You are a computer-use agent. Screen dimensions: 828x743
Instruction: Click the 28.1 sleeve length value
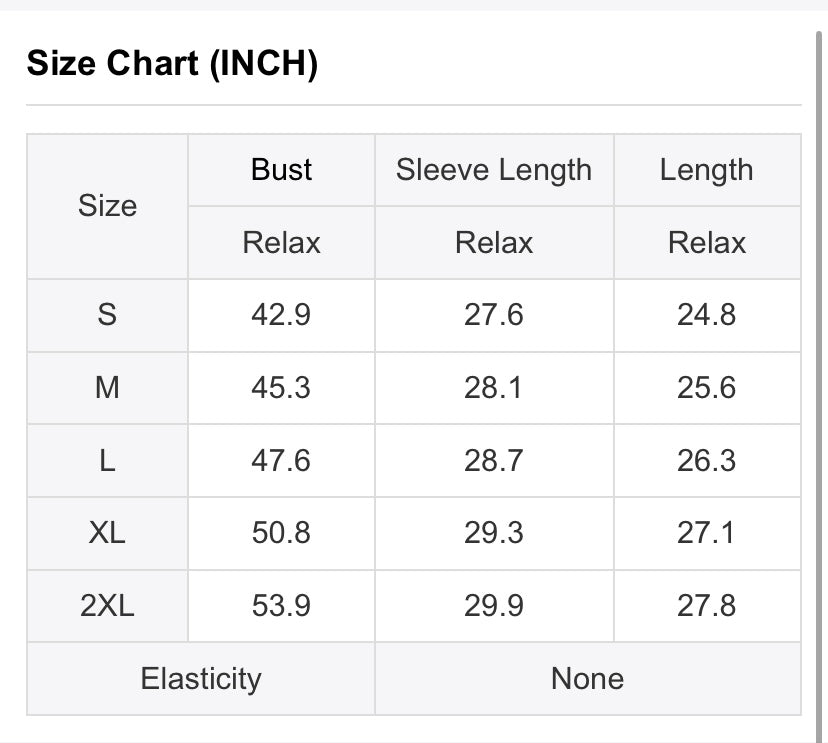coord(494,388)
